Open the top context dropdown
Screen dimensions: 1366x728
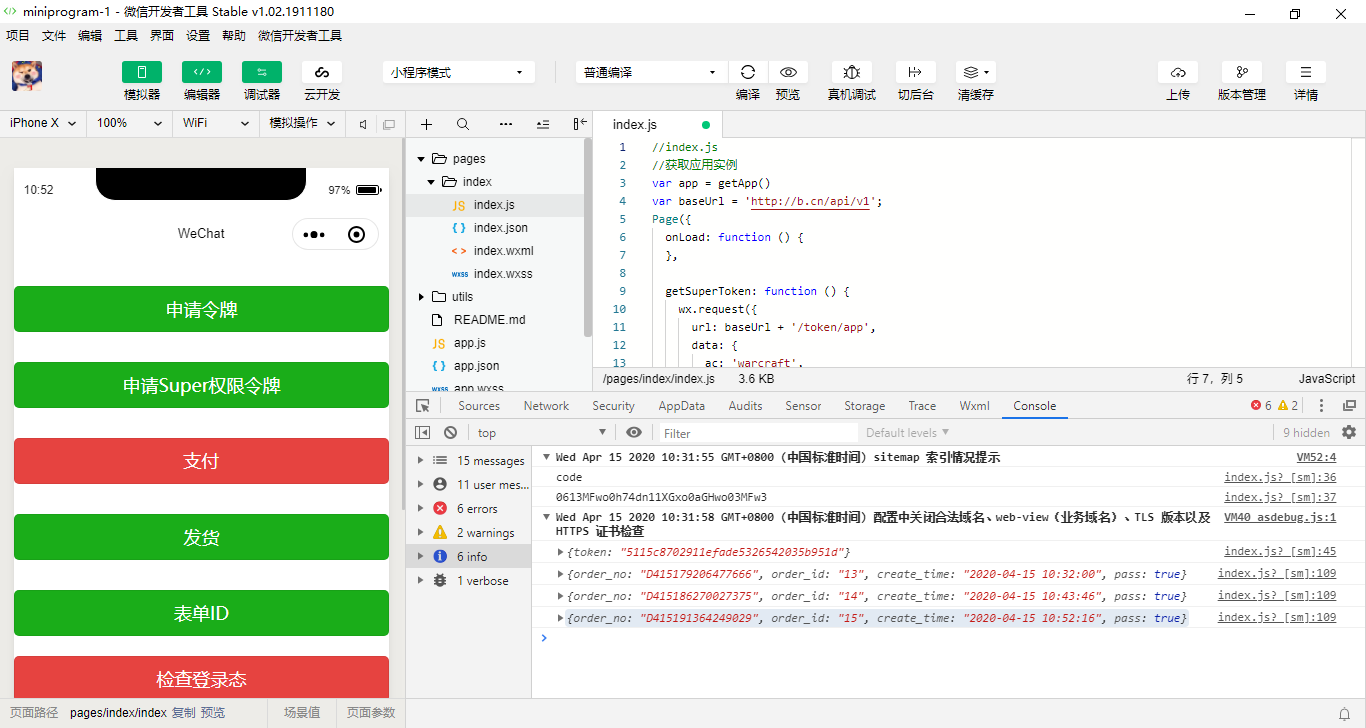pyautogui.click(x=542, y=433)
